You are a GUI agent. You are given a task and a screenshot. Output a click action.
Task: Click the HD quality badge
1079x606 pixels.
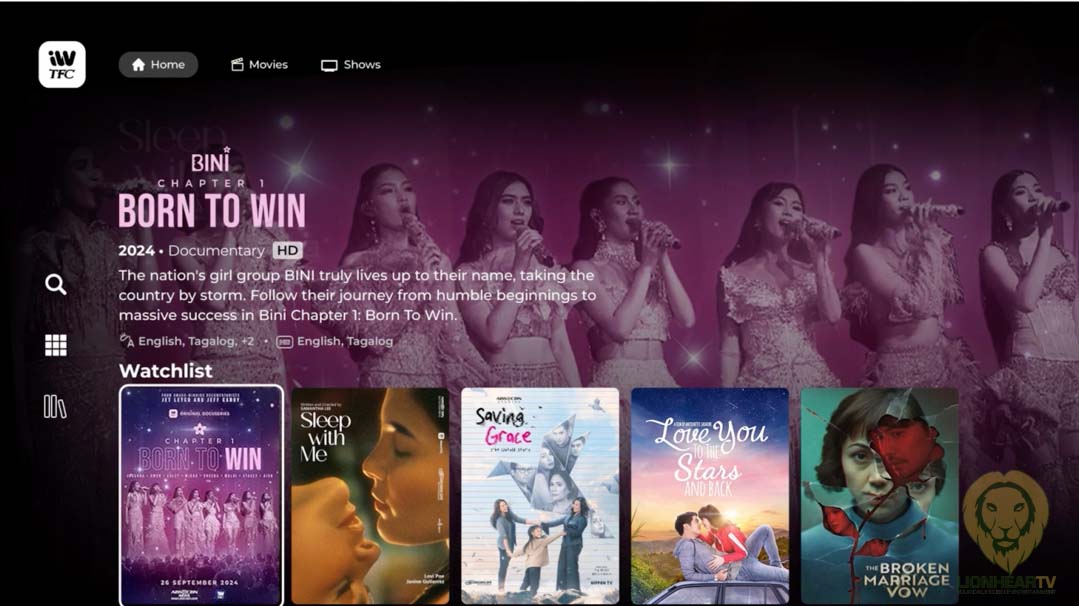tap(288, 250)
